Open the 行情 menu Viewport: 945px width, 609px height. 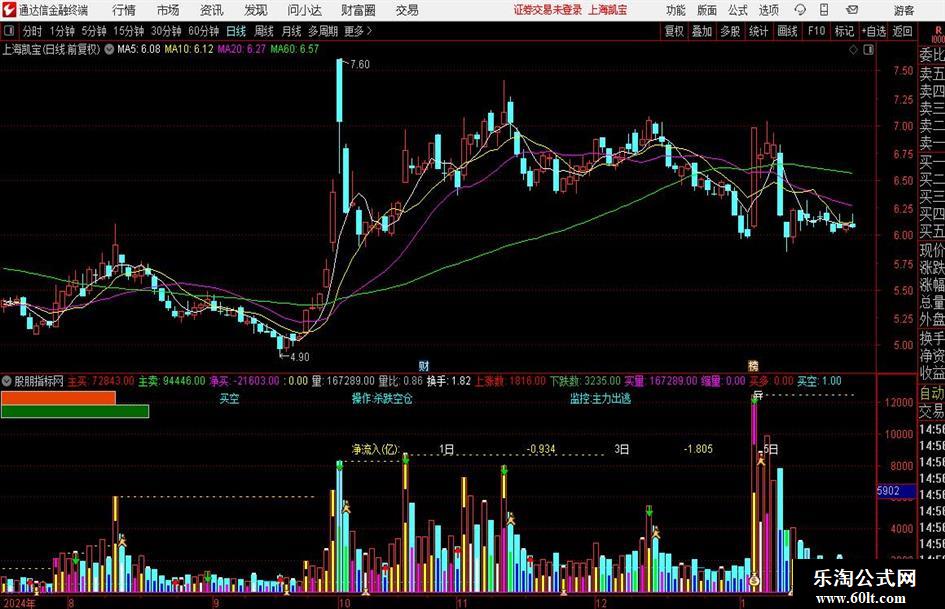click(124, 10)
